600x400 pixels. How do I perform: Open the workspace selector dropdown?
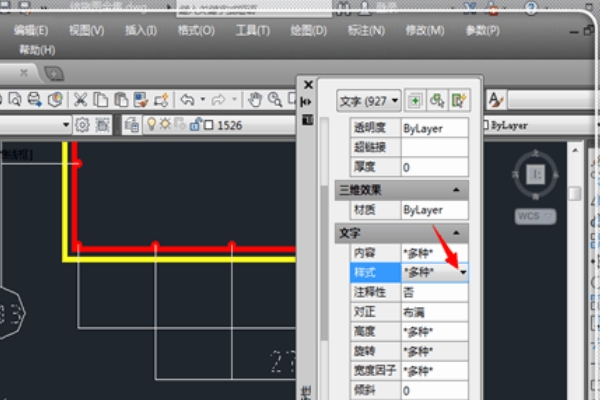pos(66,125)
